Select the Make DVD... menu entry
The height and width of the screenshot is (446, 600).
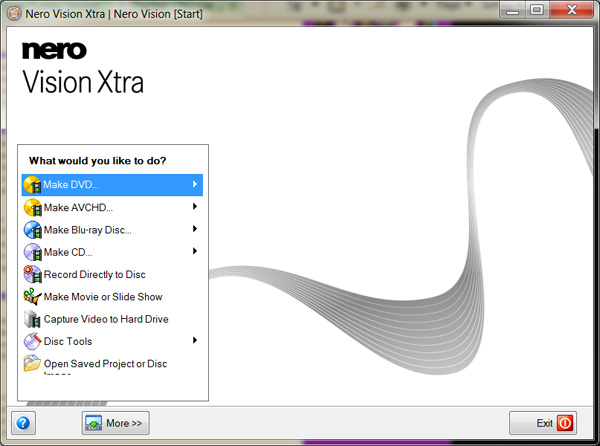click(x=112, y=185)
